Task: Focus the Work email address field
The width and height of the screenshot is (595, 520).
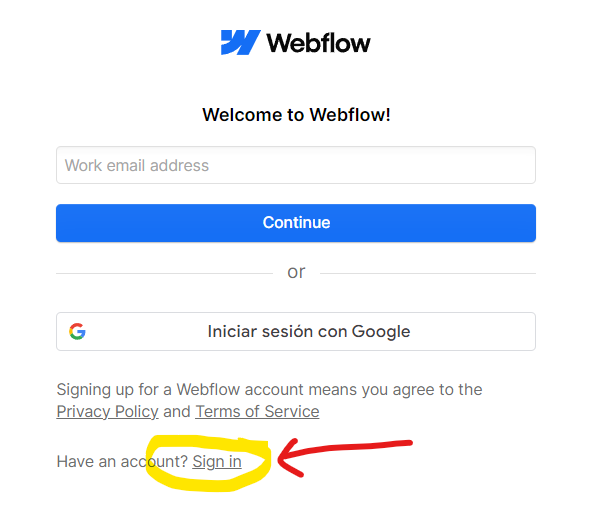Action: 296,165
